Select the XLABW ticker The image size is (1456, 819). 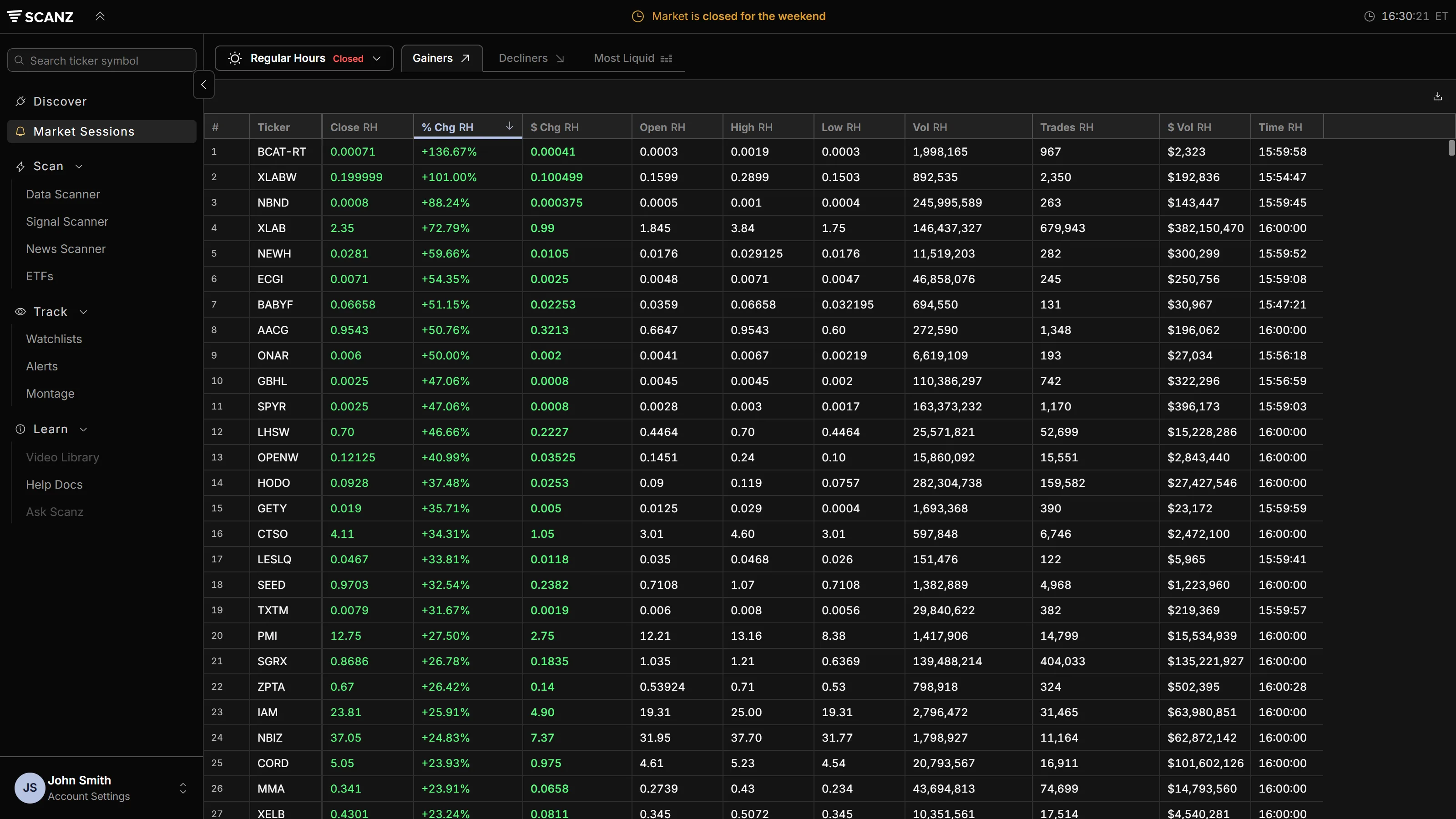[276, 177]
